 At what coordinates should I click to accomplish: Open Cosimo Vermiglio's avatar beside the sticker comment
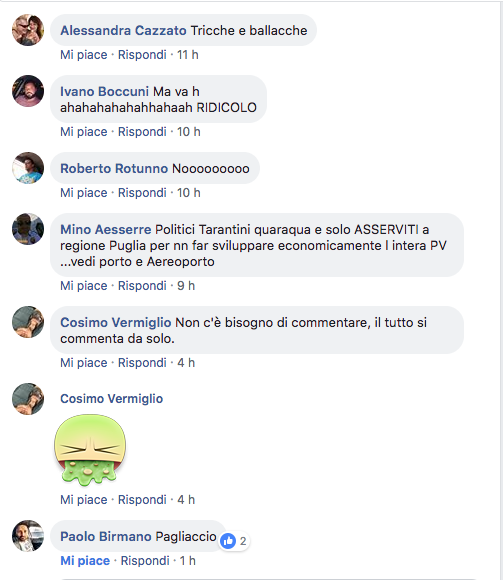click(x=28, y=399)
